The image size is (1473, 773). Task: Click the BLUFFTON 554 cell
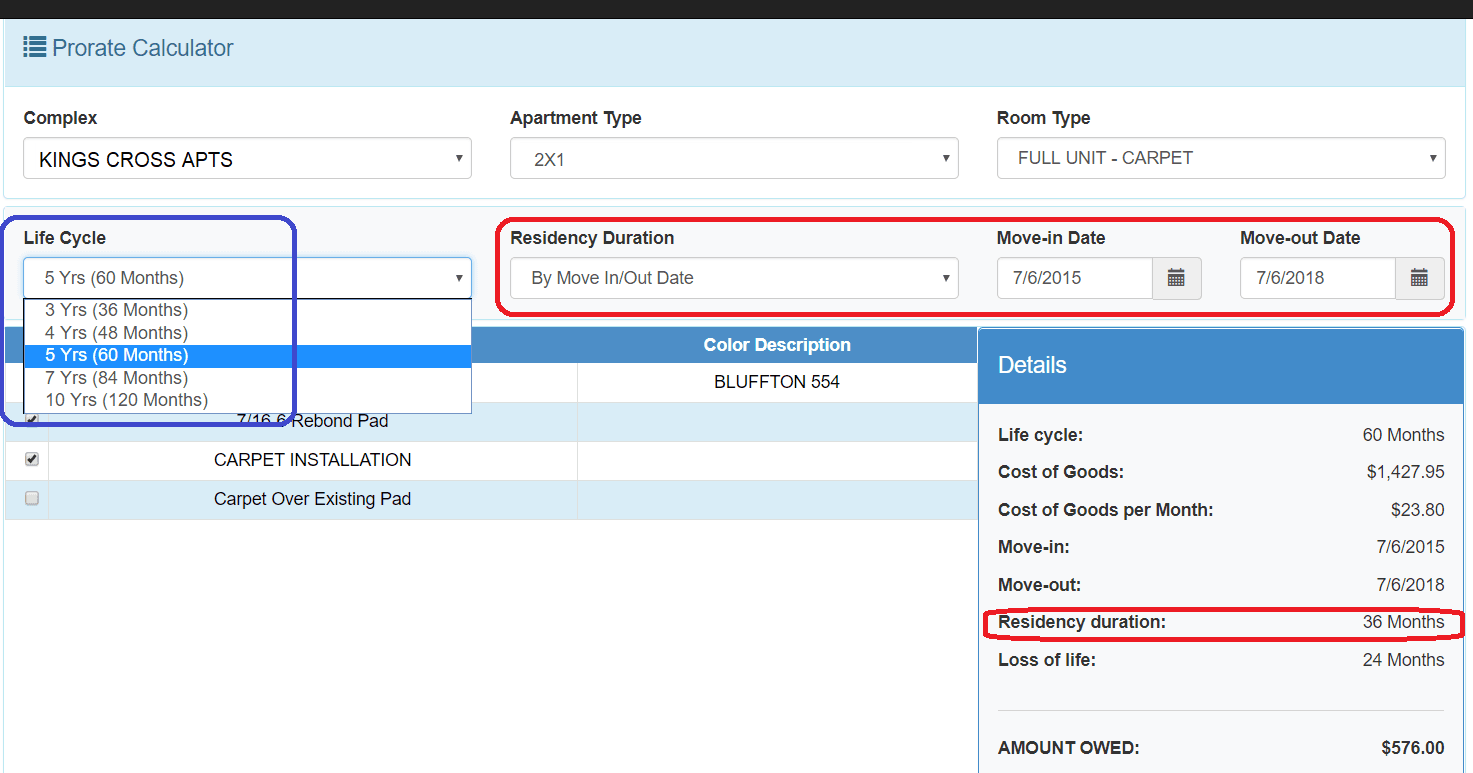click(x=777, y=382)
